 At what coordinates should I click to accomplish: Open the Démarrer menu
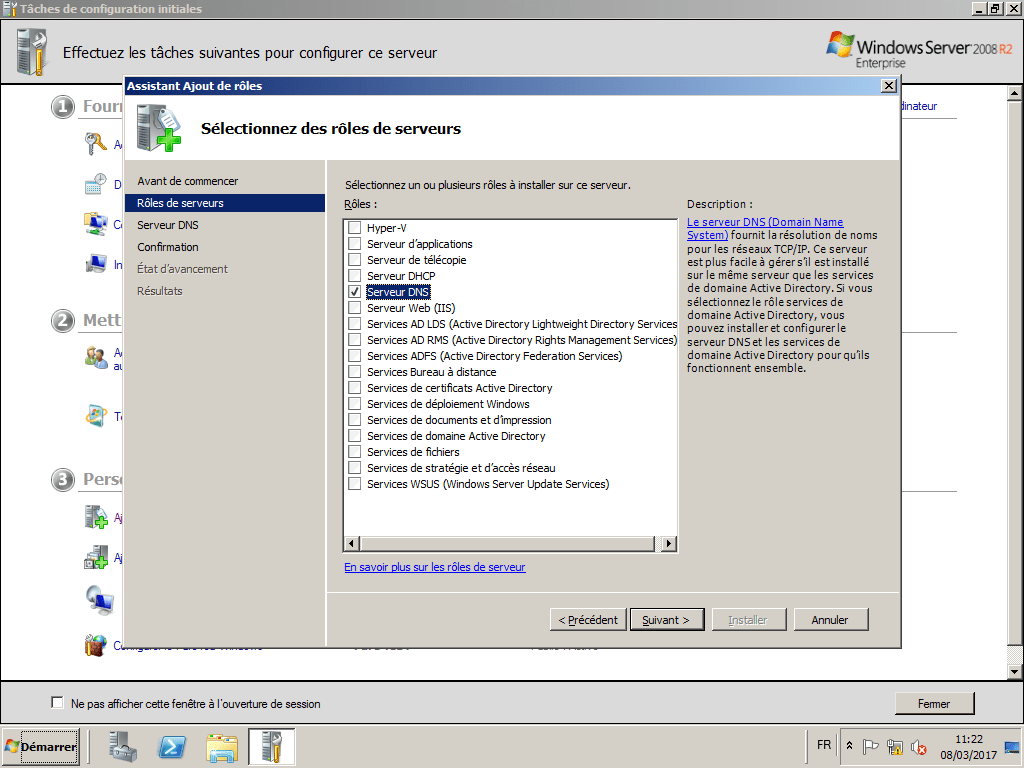(x=40, y=747)
